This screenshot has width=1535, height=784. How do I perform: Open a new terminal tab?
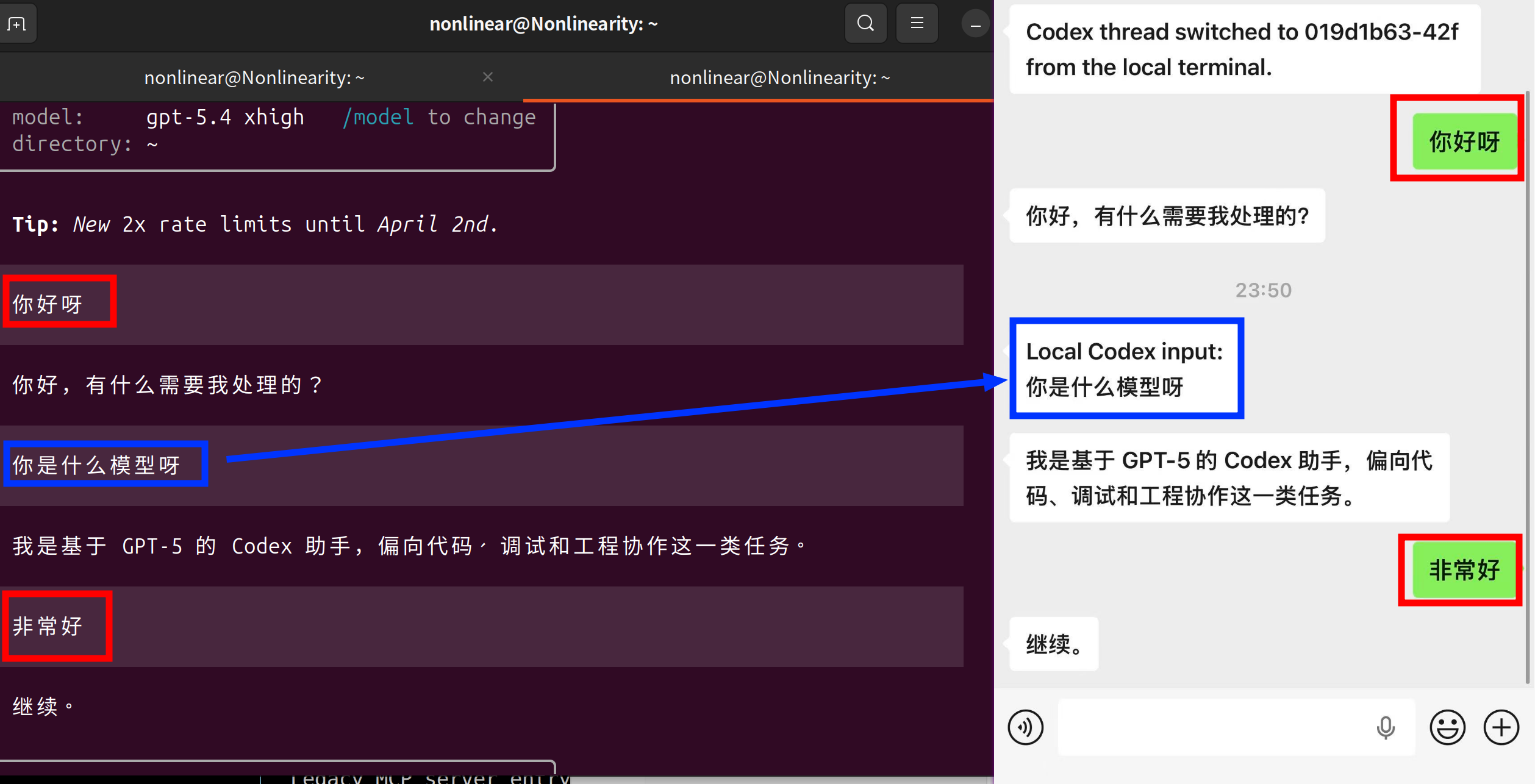coord(18,23)
